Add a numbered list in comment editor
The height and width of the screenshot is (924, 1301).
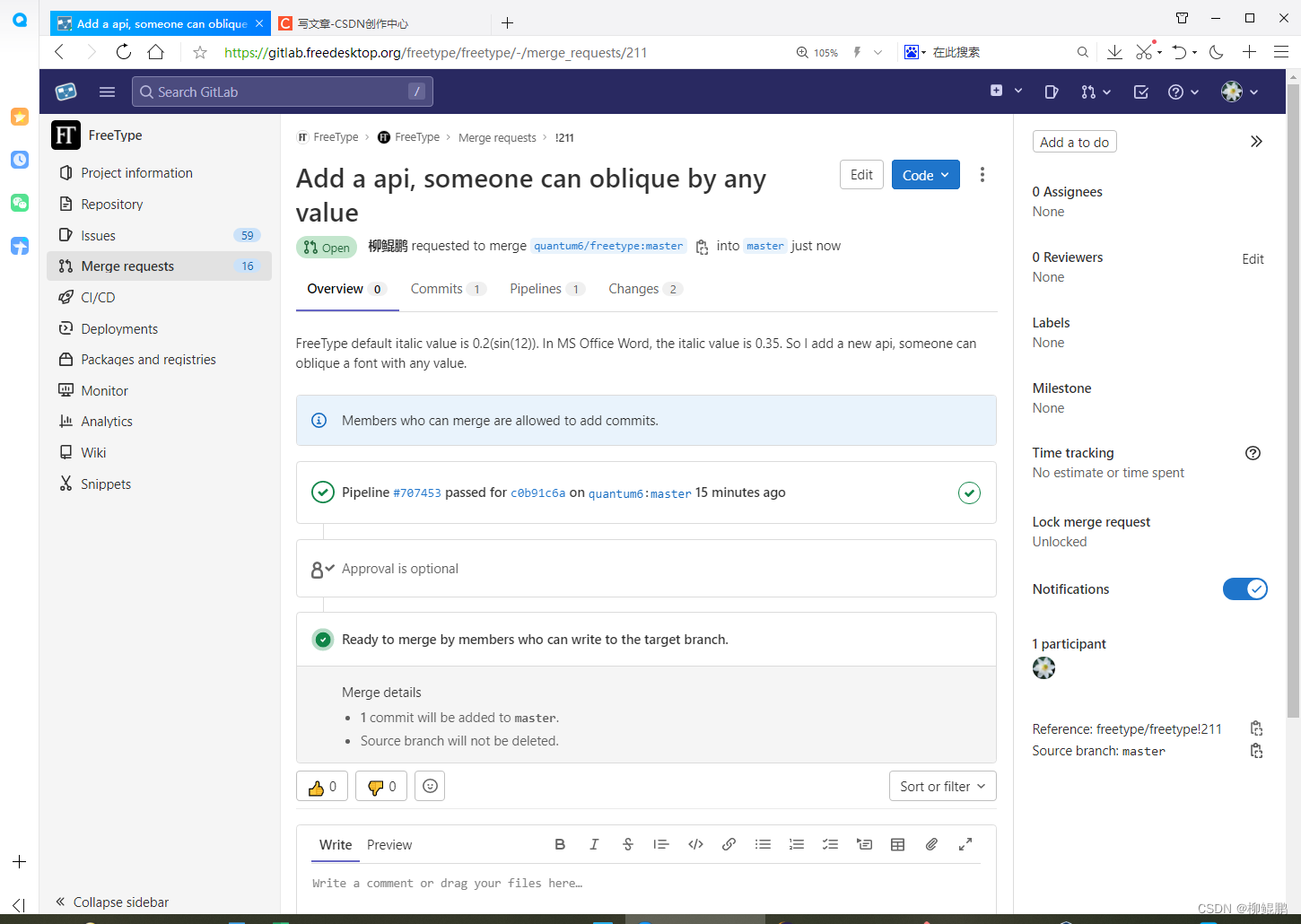pos(797,844)
